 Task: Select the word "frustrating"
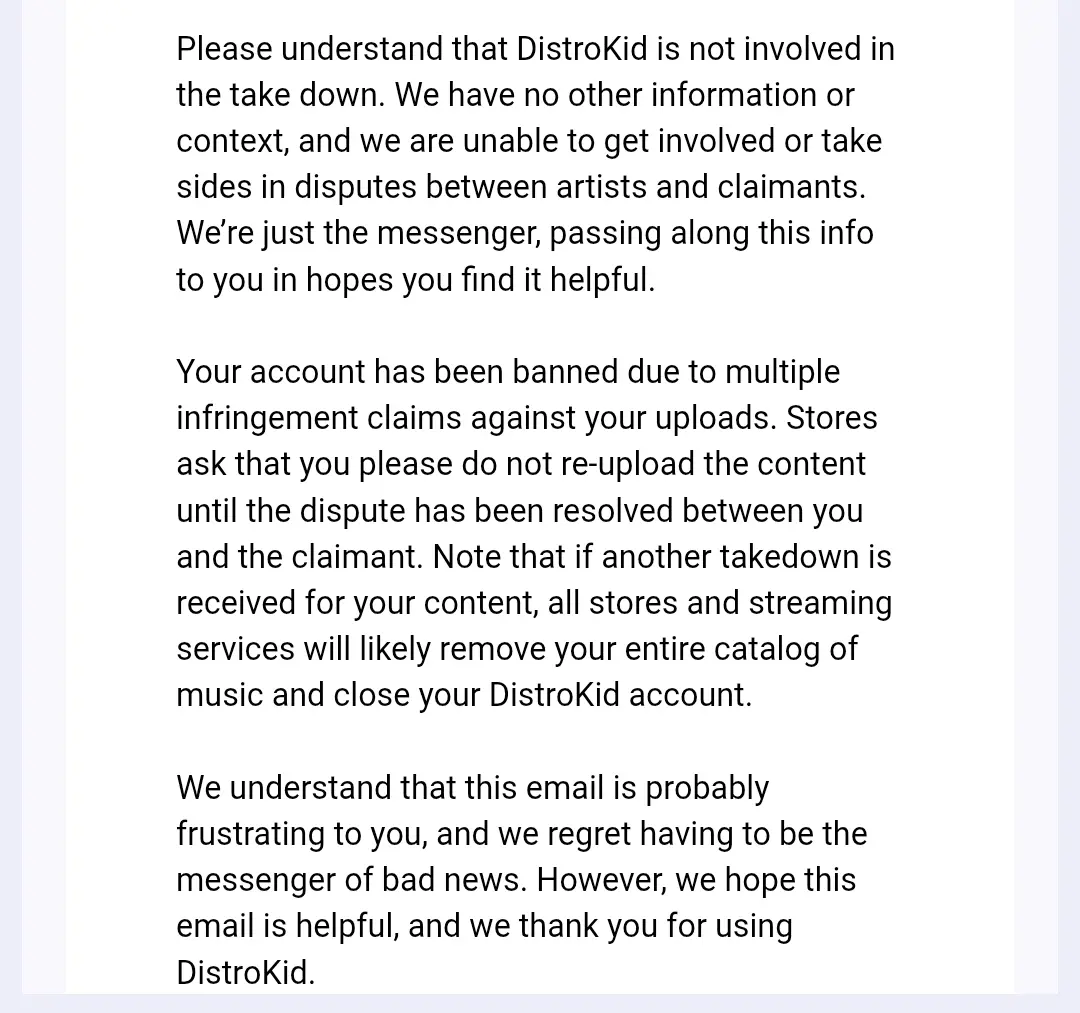(x=251, y=834)
